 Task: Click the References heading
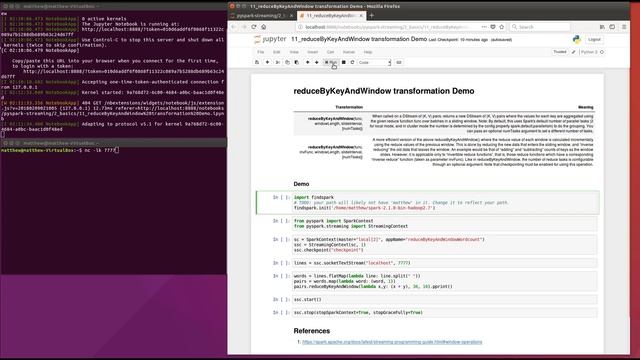pyautogui.click(x=312, y=331)
